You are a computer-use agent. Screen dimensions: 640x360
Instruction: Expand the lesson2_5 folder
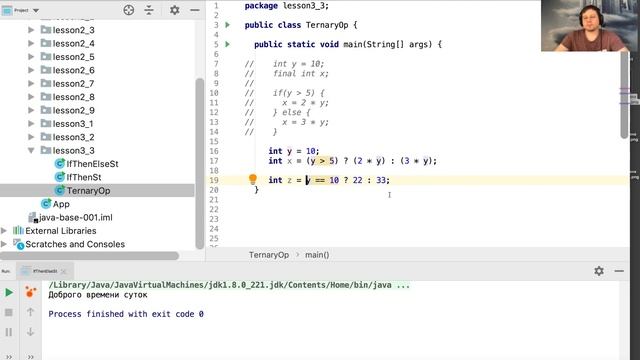click(x=31, y=57)
